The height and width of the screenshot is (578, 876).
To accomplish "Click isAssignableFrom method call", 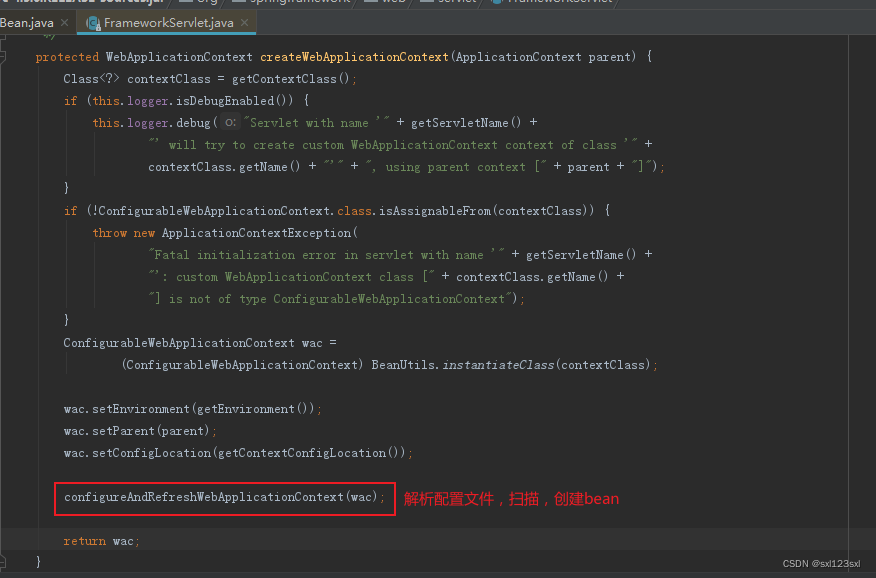I will click(435, 211).
